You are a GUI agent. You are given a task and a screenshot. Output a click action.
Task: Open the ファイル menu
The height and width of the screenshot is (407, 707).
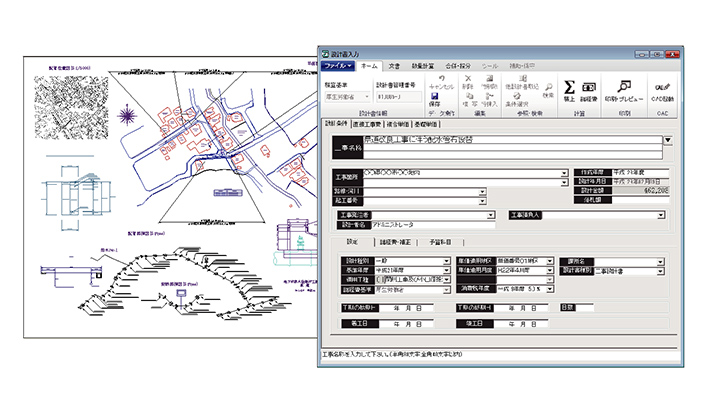click(x=338, y=66)
